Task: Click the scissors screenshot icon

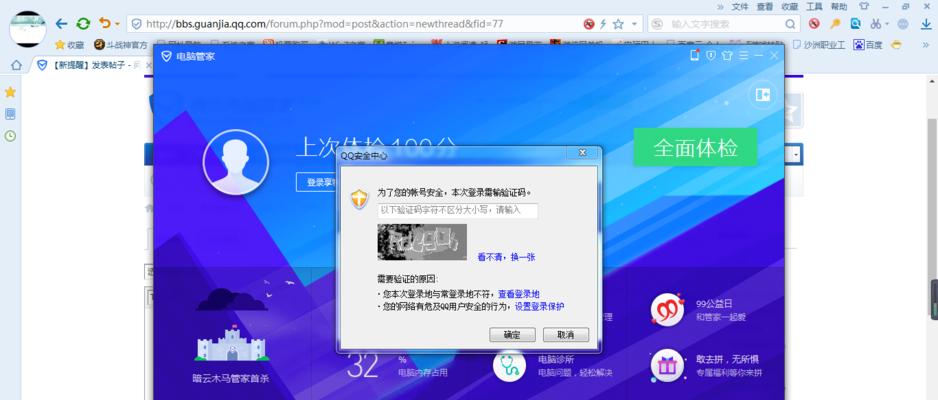Action: coord(876,24)
